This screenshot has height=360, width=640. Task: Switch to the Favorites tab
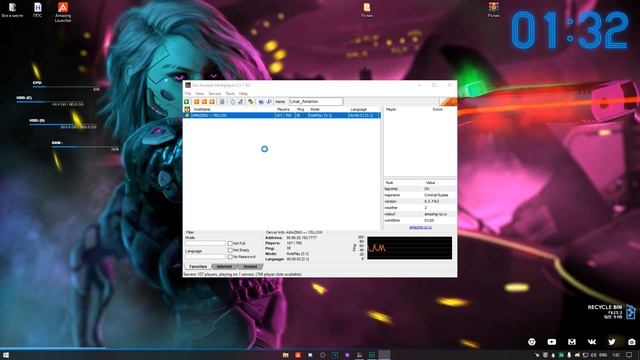(198, 267)
